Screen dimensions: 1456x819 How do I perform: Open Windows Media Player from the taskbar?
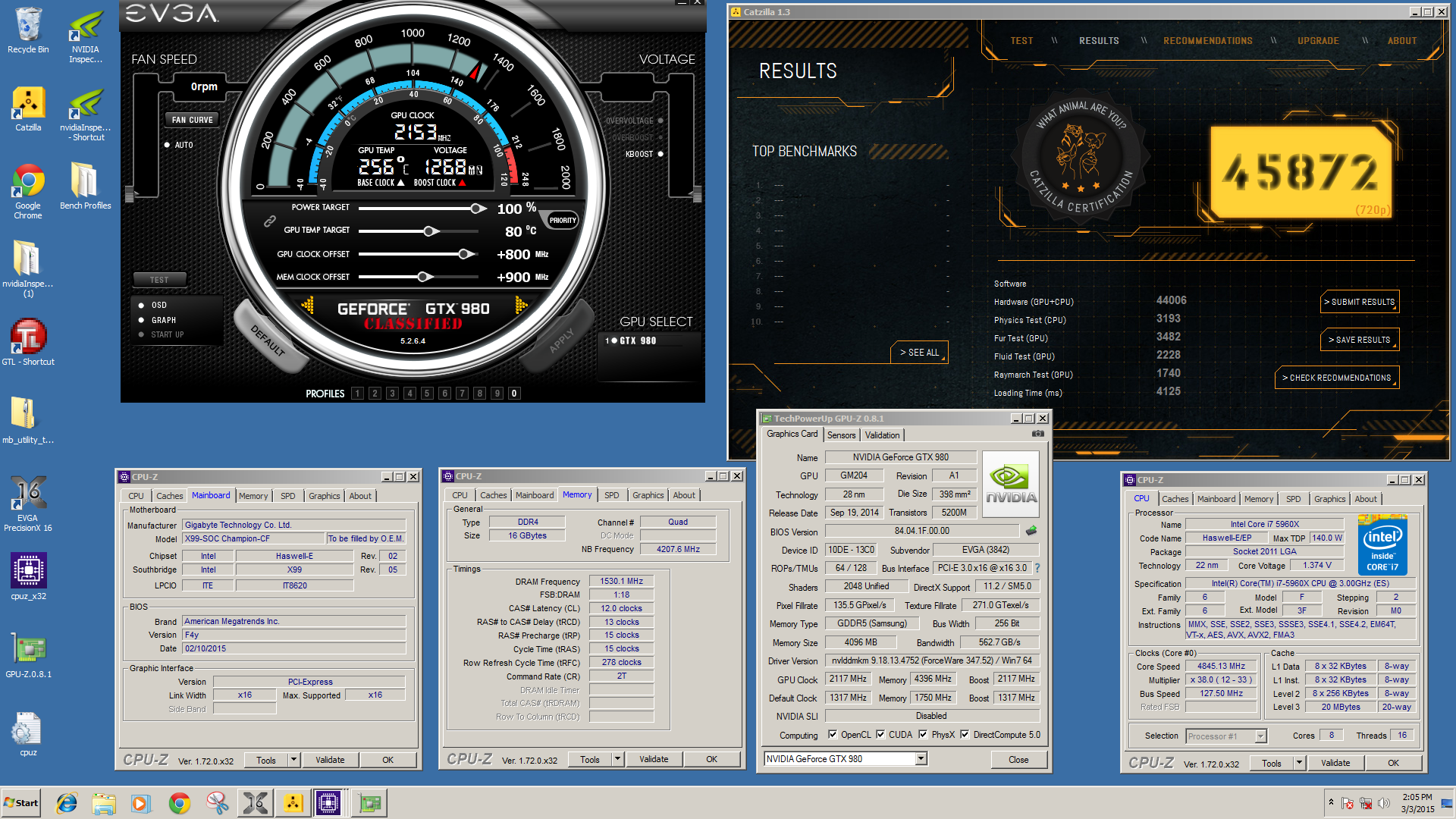pyautogui.click(x=141, y=803)
